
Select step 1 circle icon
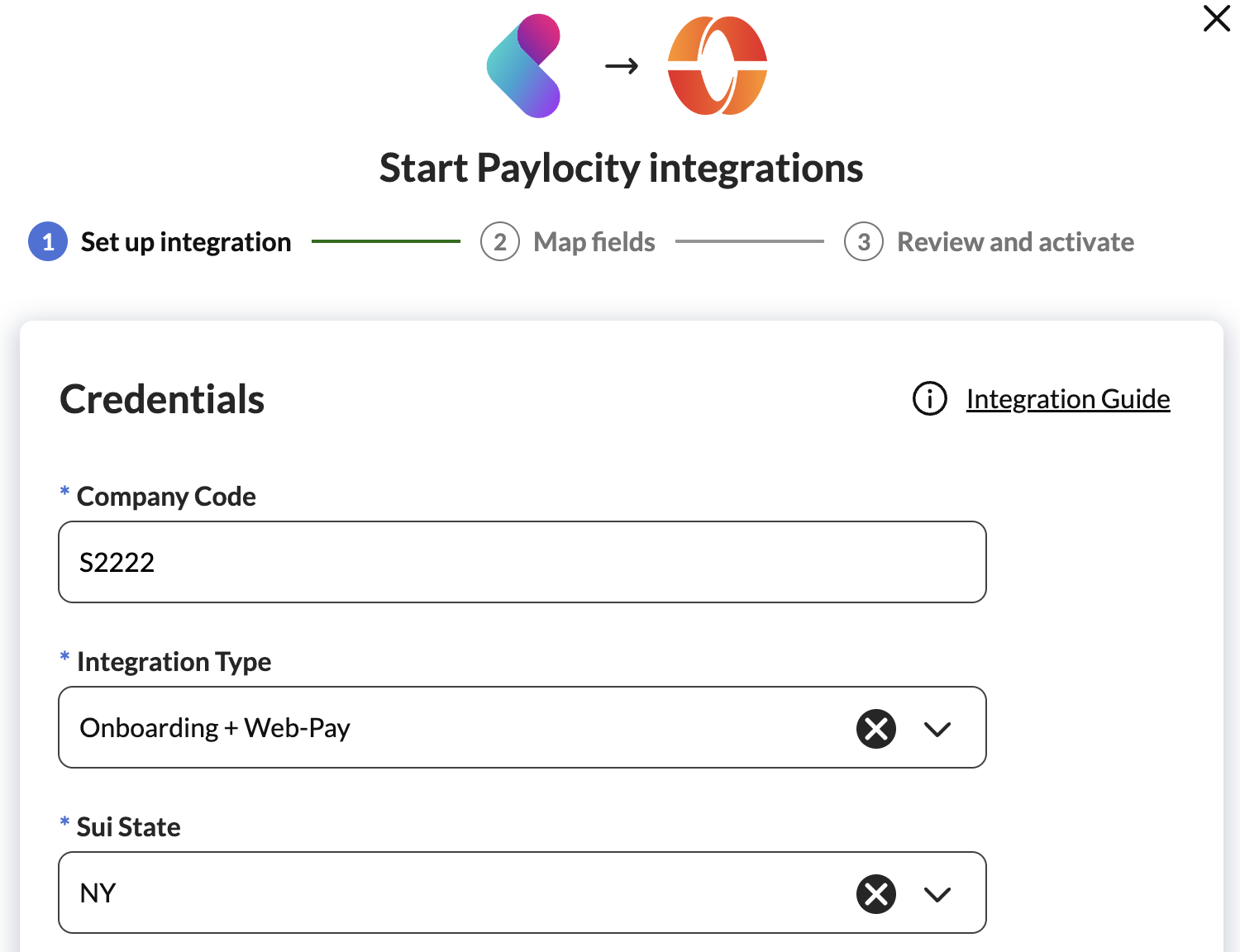point(48,241)
